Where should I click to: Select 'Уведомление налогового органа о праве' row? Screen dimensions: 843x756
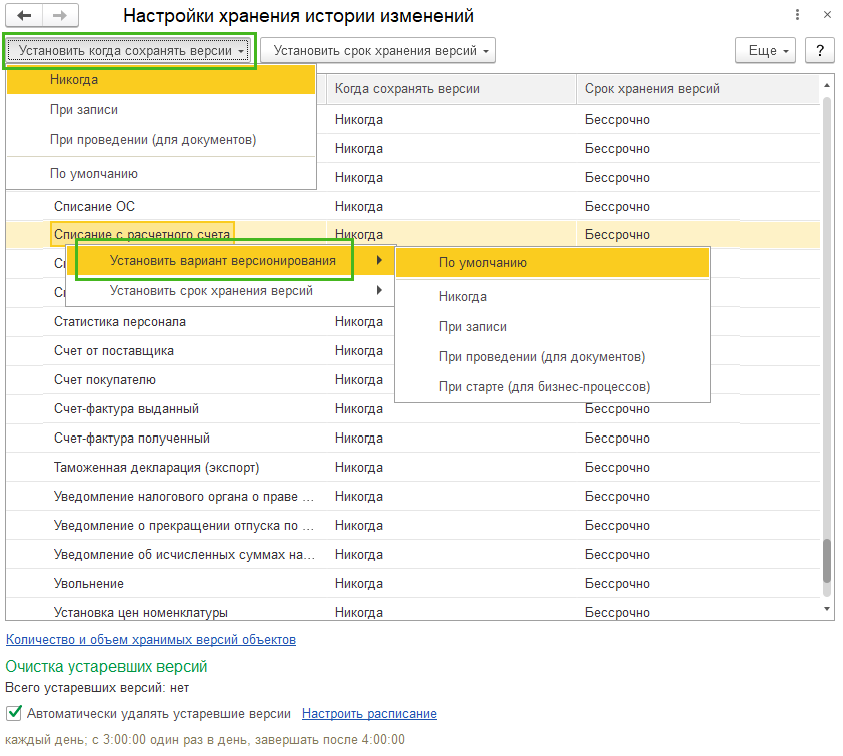click(413, 496)
